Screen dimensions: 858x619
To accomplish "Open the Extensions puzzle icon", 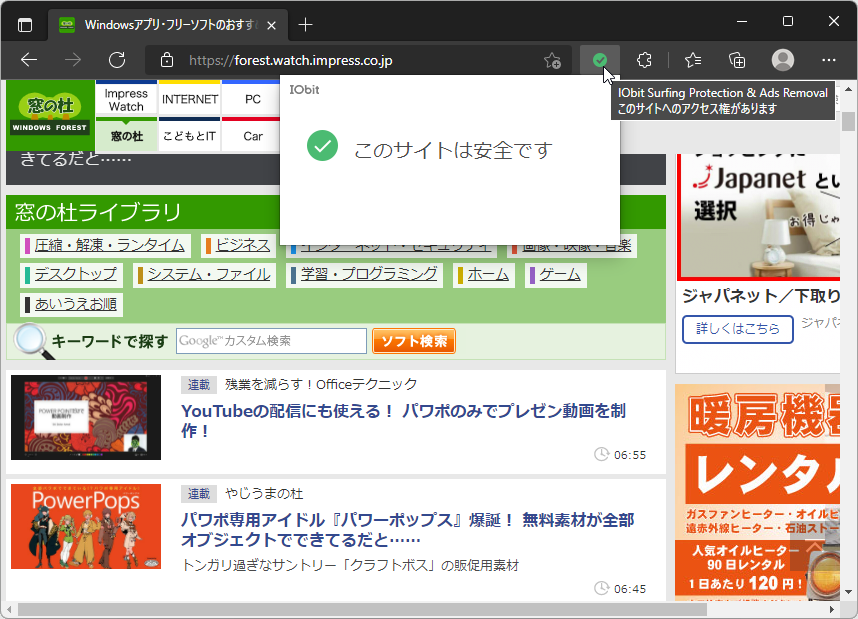I will pyautogui.click(x=644, y=60).
